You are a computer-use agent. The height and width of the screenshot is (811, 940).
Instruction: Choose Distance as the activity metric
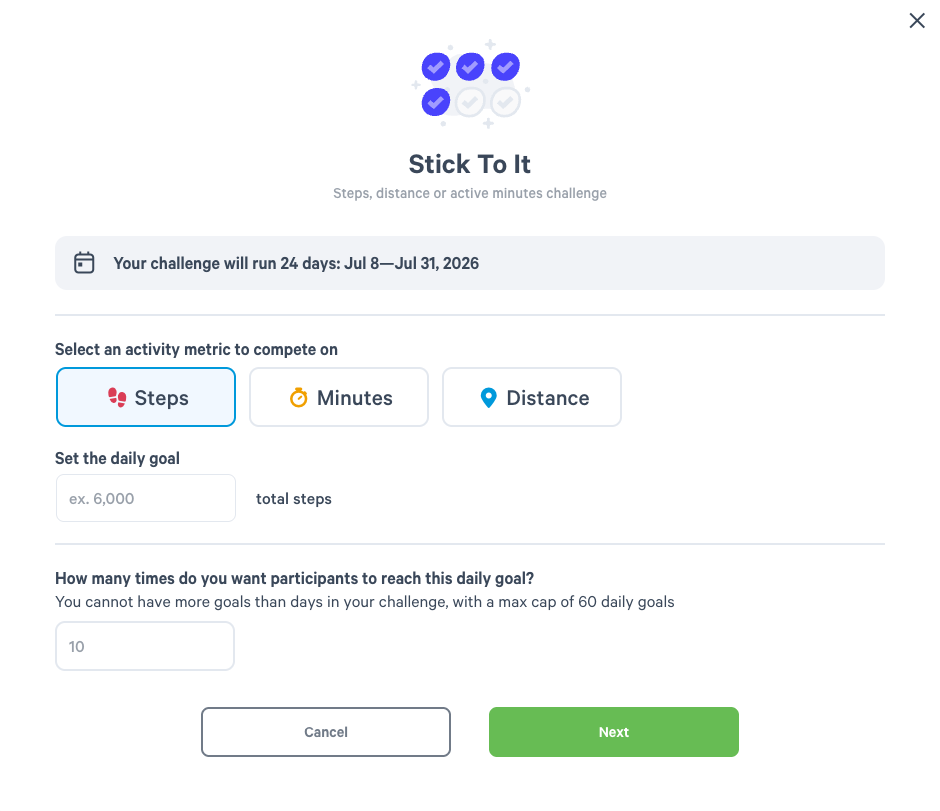click(x=532, y=397)
